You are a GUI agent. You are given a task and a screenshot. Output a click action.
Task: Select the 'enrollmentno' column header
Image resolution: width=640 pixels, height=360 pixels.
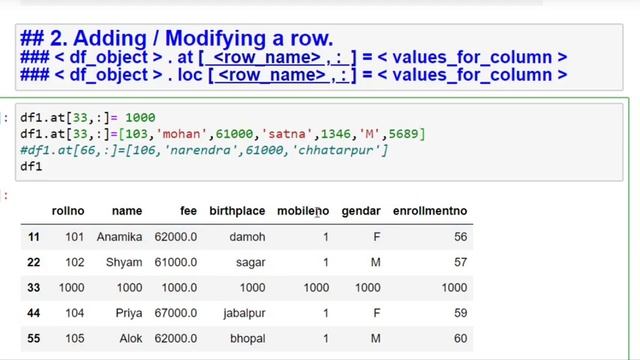pyautogui.click(x=430, y=211)
